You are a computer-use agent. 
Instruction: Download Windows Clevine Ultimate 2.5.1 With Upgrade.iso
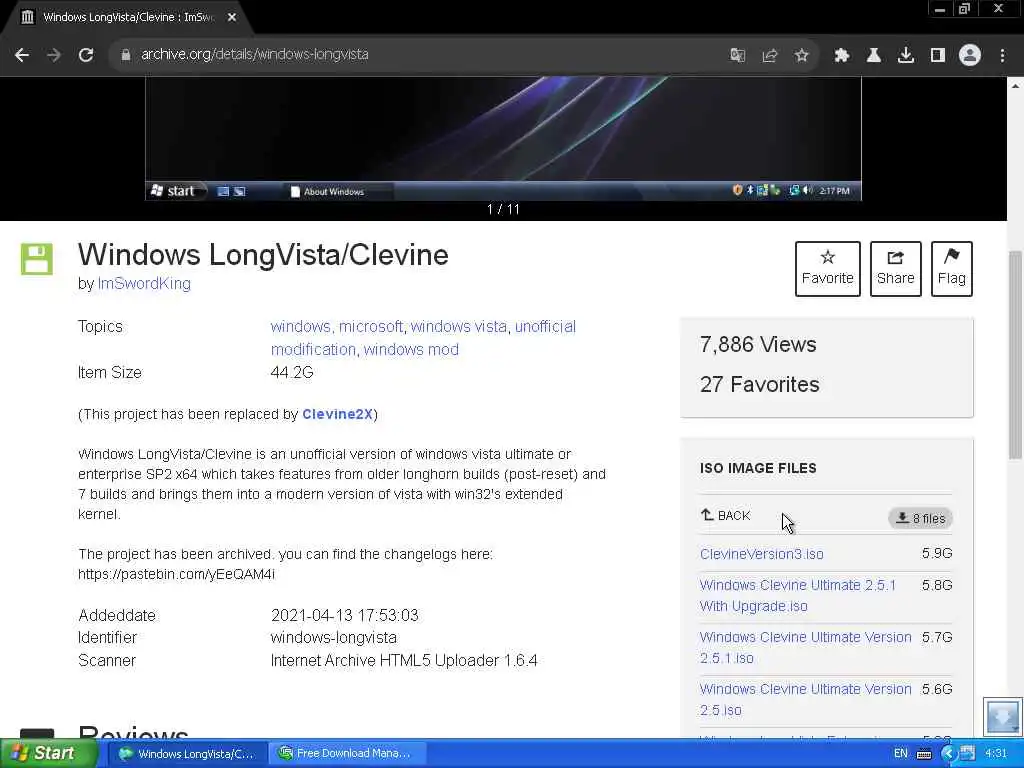pyautogui.click(x=797, y=596)
